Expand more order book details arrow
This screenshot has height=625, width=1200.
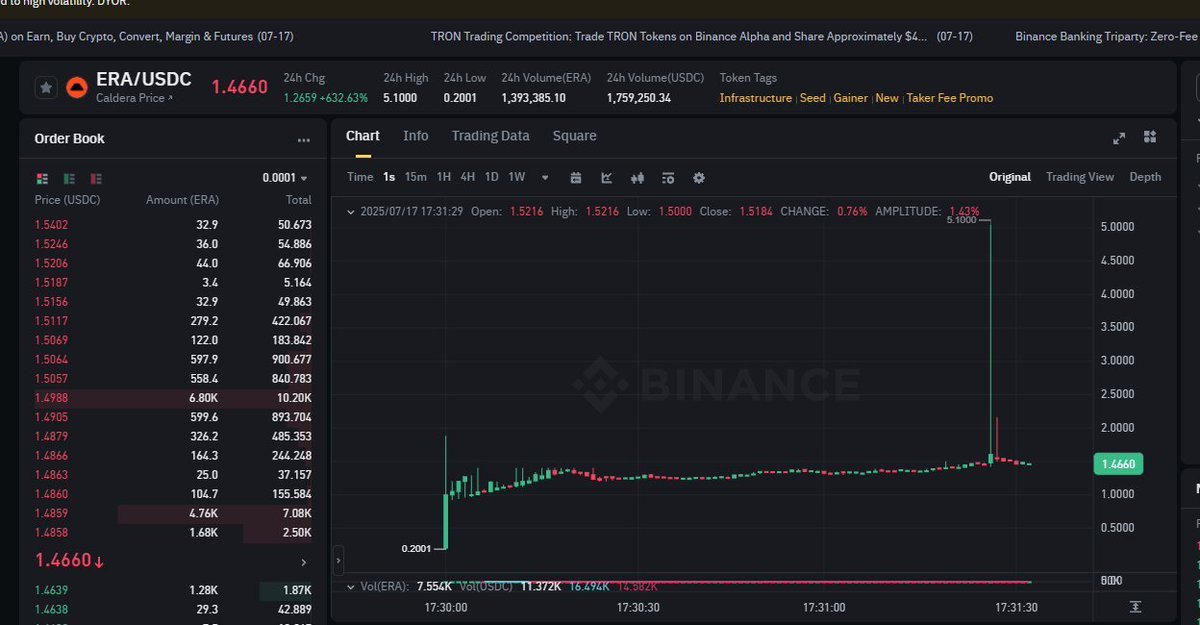(x=304, y=563)
